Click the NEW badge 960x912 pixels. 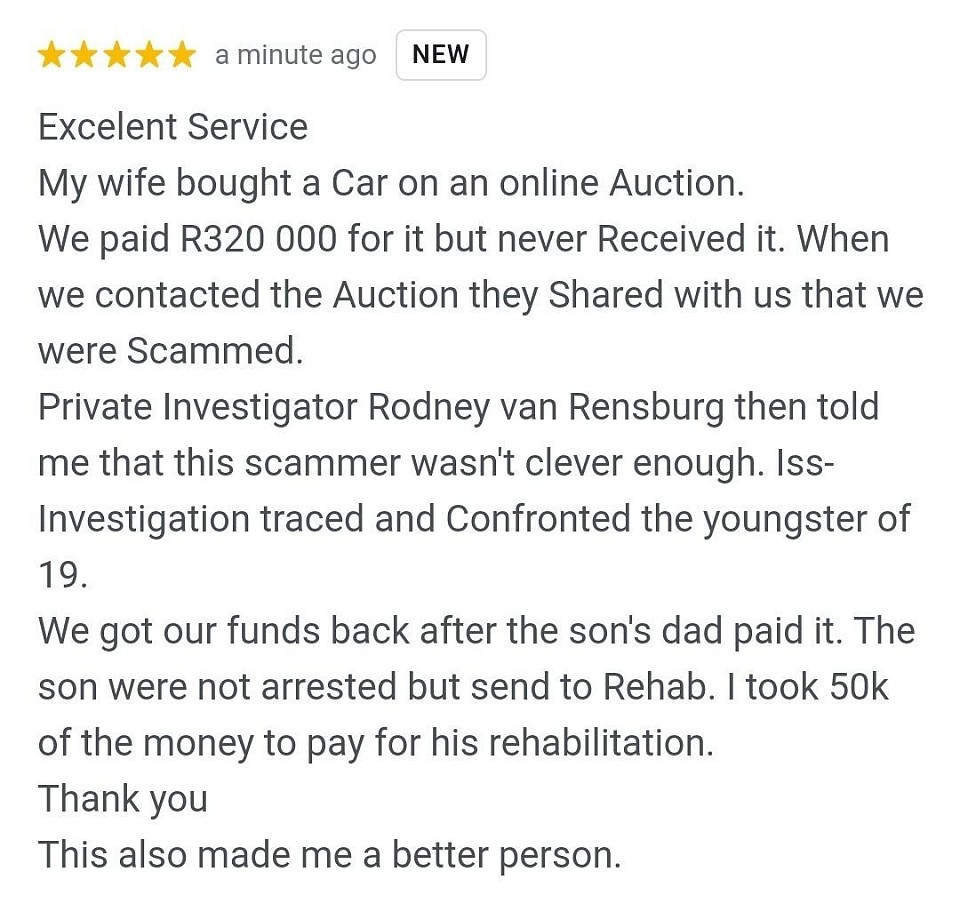(441, 55)
